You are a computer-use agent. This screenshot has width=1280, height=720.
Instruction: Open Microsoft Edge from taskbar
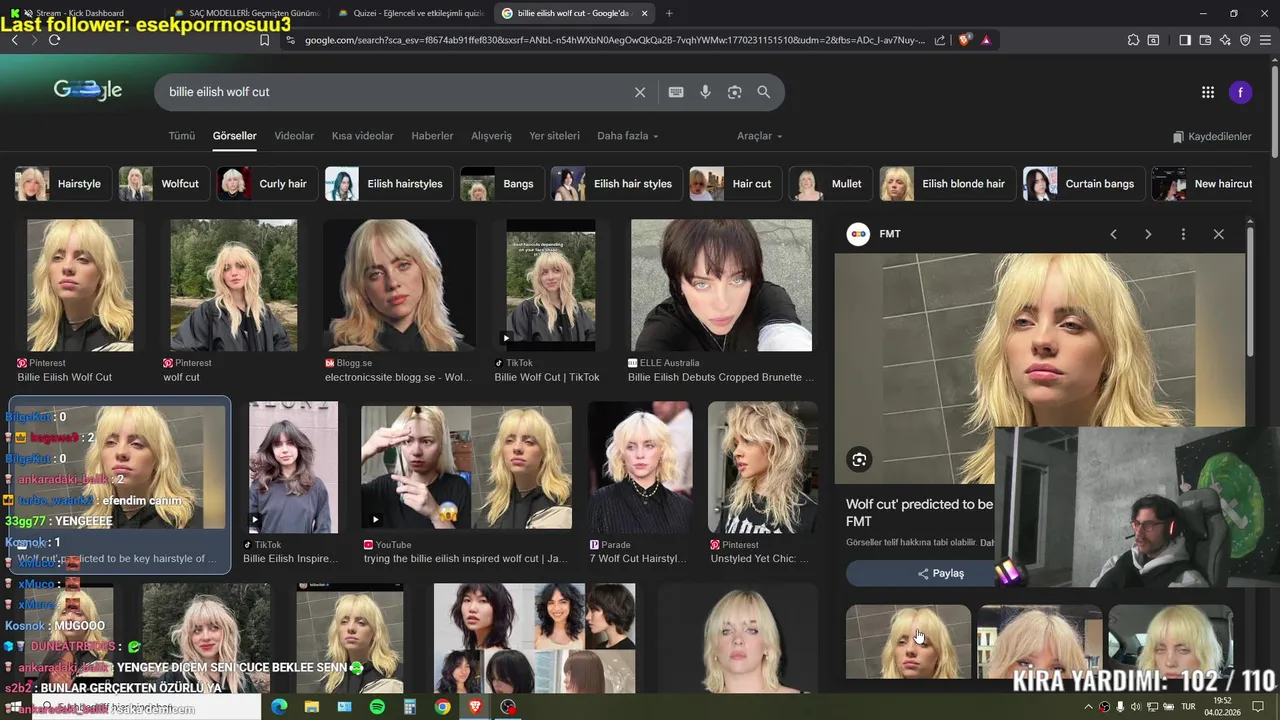pos(279,707)
